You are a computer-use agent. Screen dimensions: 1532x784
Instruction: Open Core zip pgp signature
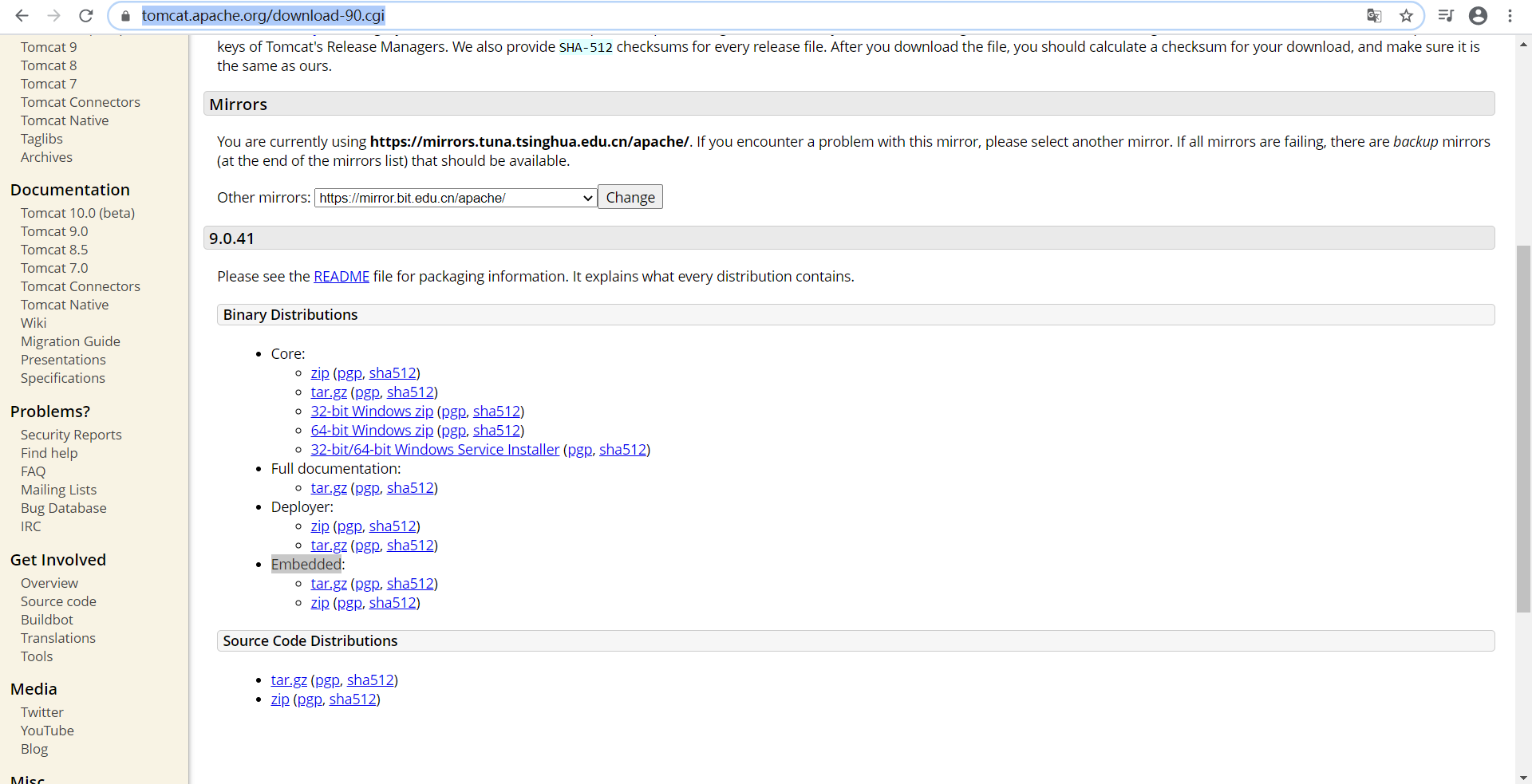349,373
